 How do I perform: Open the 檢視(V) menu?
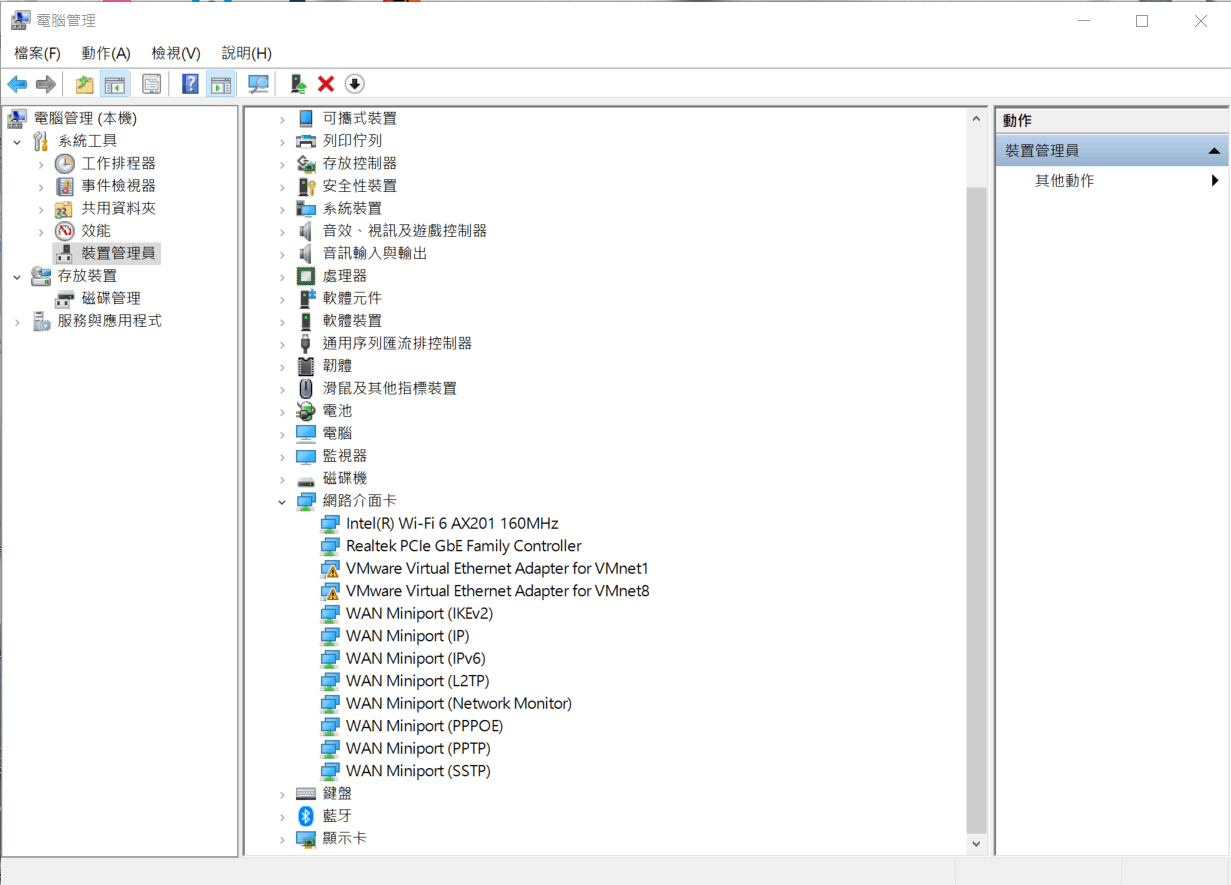point(175,53)
